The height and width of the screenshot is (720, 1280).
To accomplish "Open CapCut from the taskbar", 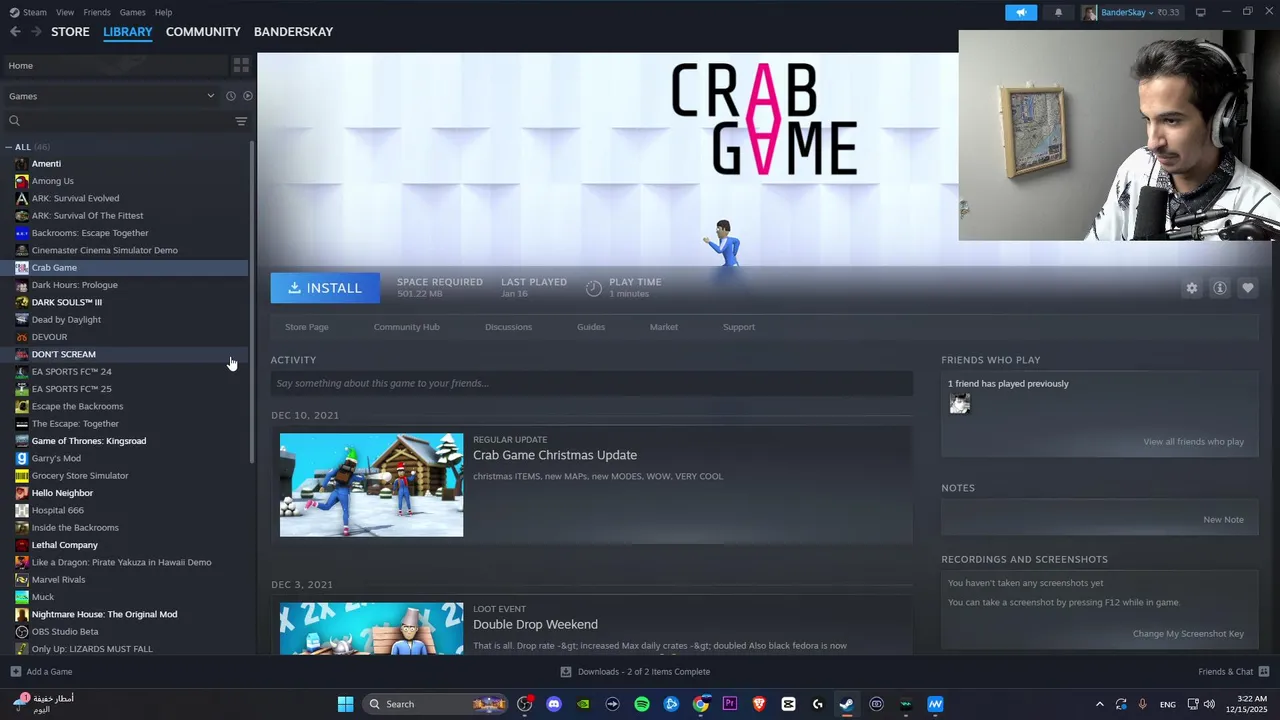I will pos(788,704).
